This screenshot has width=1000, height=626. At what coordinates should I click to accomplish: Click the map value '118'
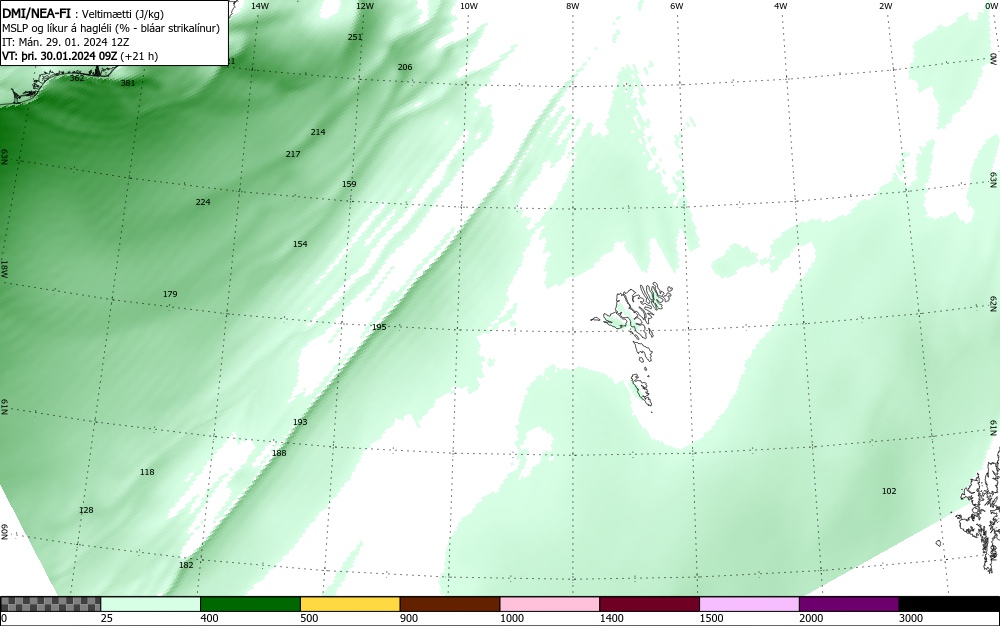tap(147, 472)
